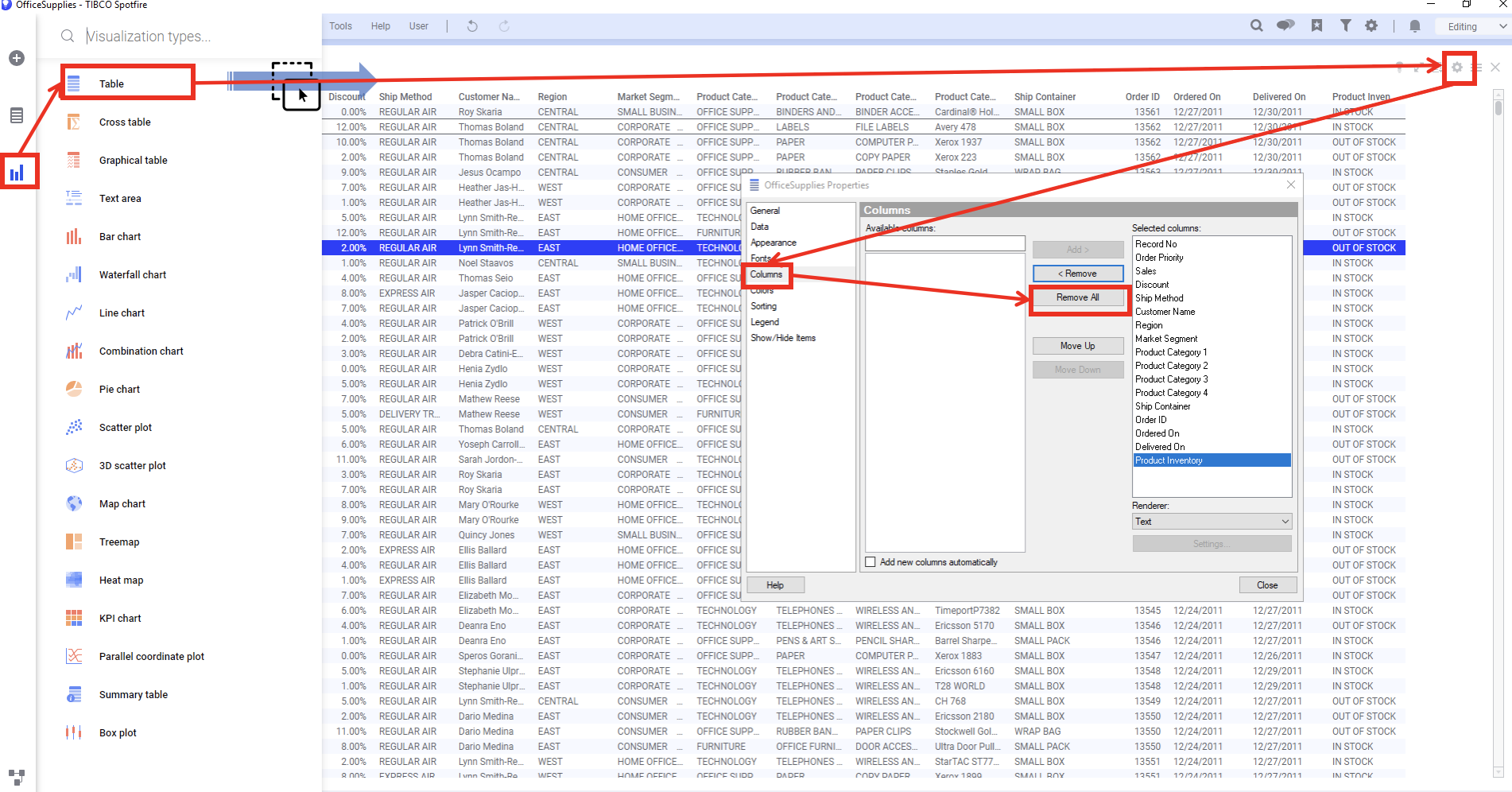This screenshot has height=792, width=1512.
Task: Select the Pie chart icon
Action: coord(74,389)
